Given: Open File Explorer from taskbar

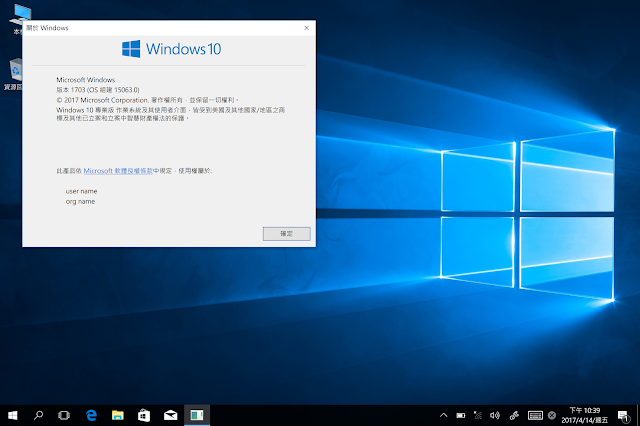Looking at the screenshot, I should [118, 415].
